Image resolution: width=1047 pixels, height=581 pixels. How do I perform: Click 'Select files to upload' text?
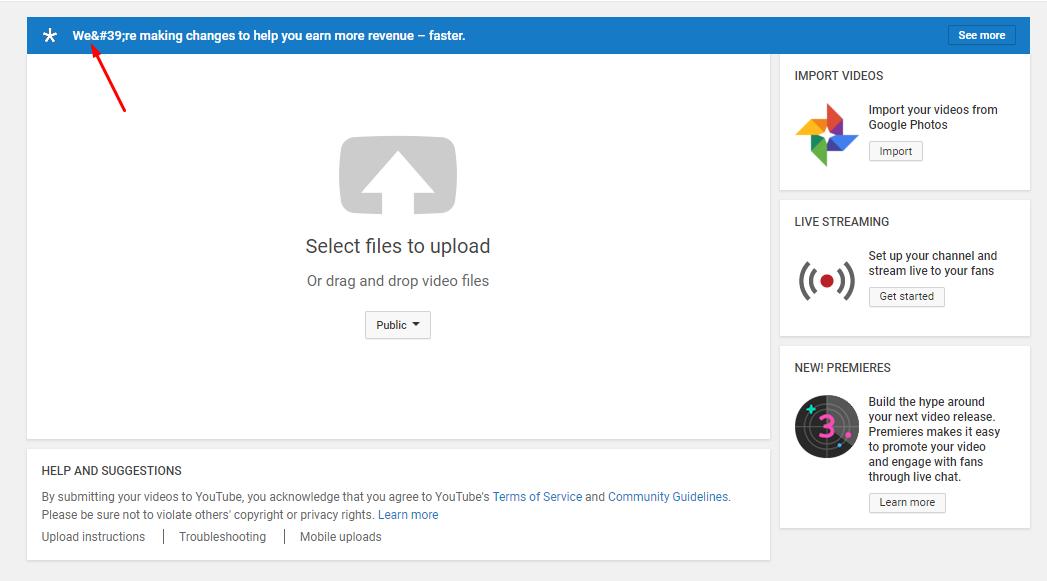click(398, 246)
